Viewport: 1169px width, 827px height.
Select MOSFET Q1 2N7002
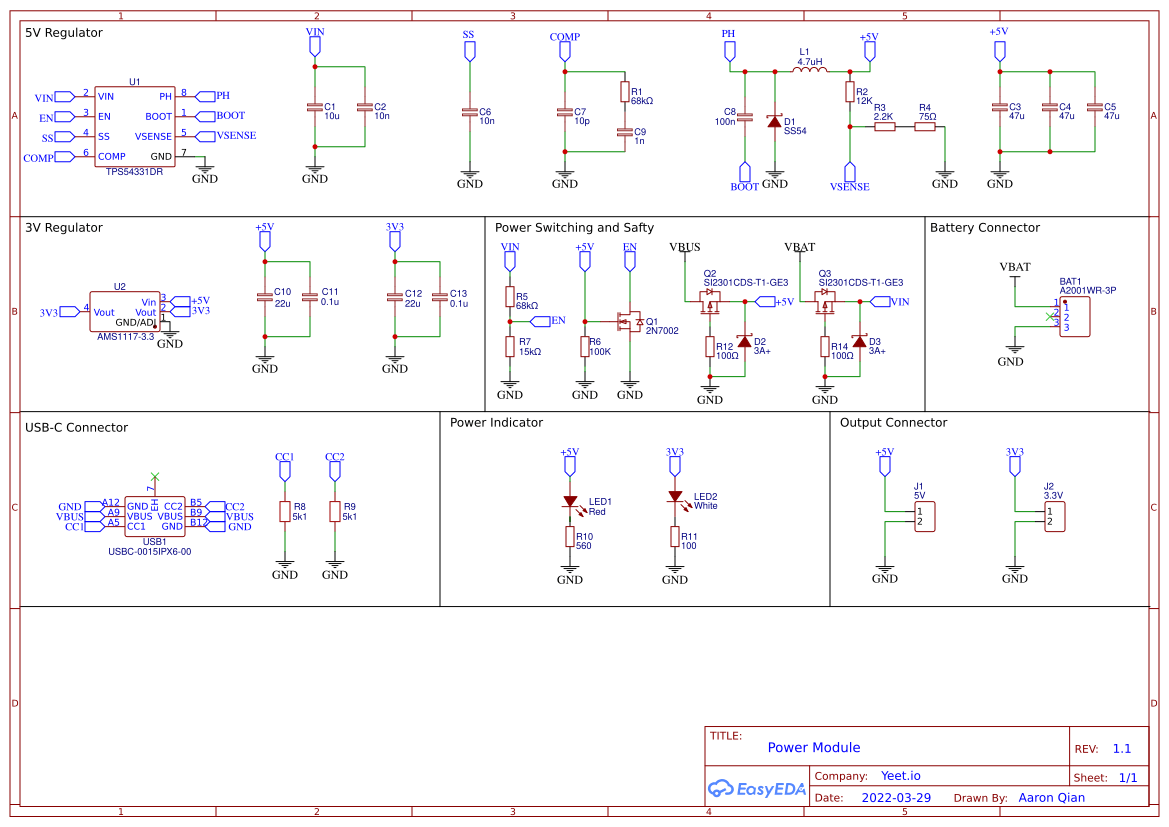pyautogui.click(x=630, y=322)
